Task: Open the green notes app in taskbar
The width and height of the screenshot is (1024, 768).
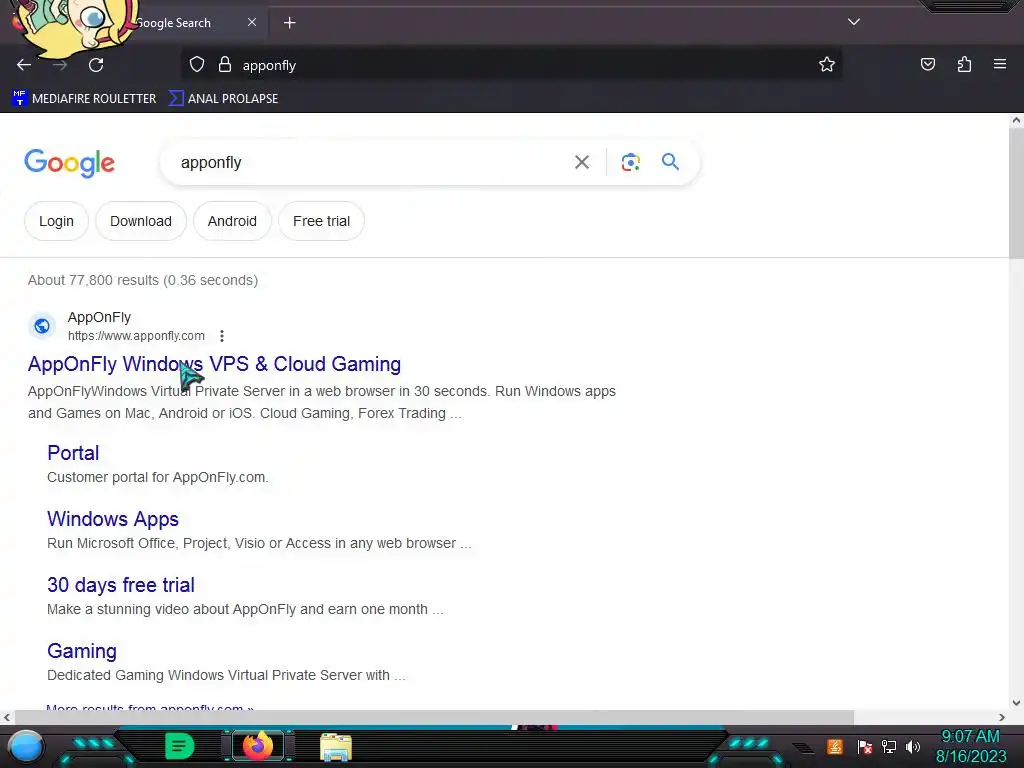Action: tap(180, 746)
